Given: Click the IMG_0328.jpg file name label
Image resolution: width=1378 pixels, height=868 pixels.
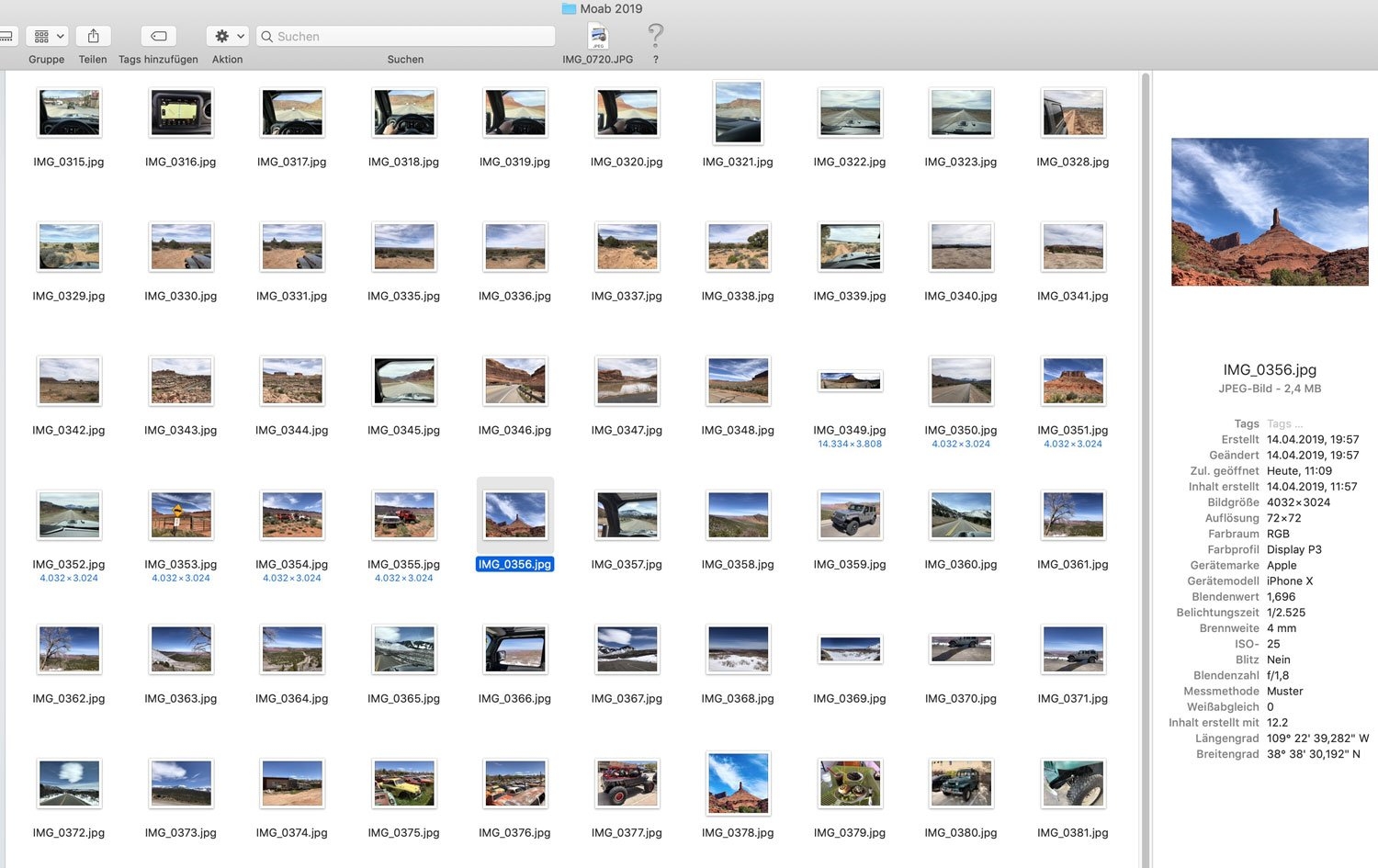Looking at the screenshot, I should [1072, 162].
